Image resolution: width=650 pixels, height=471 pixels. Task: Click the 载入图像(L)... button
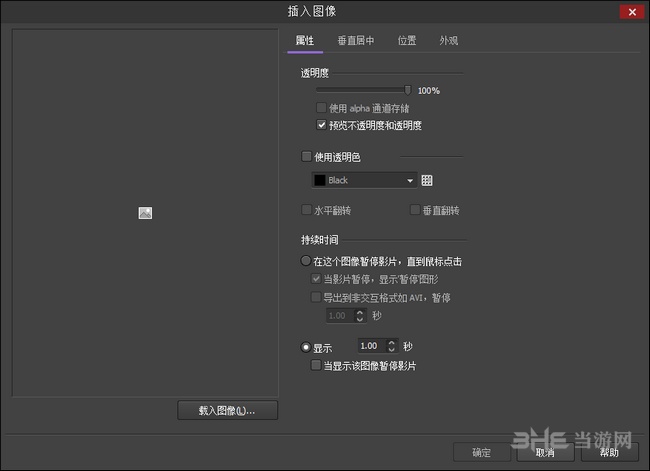coord(228,410)
